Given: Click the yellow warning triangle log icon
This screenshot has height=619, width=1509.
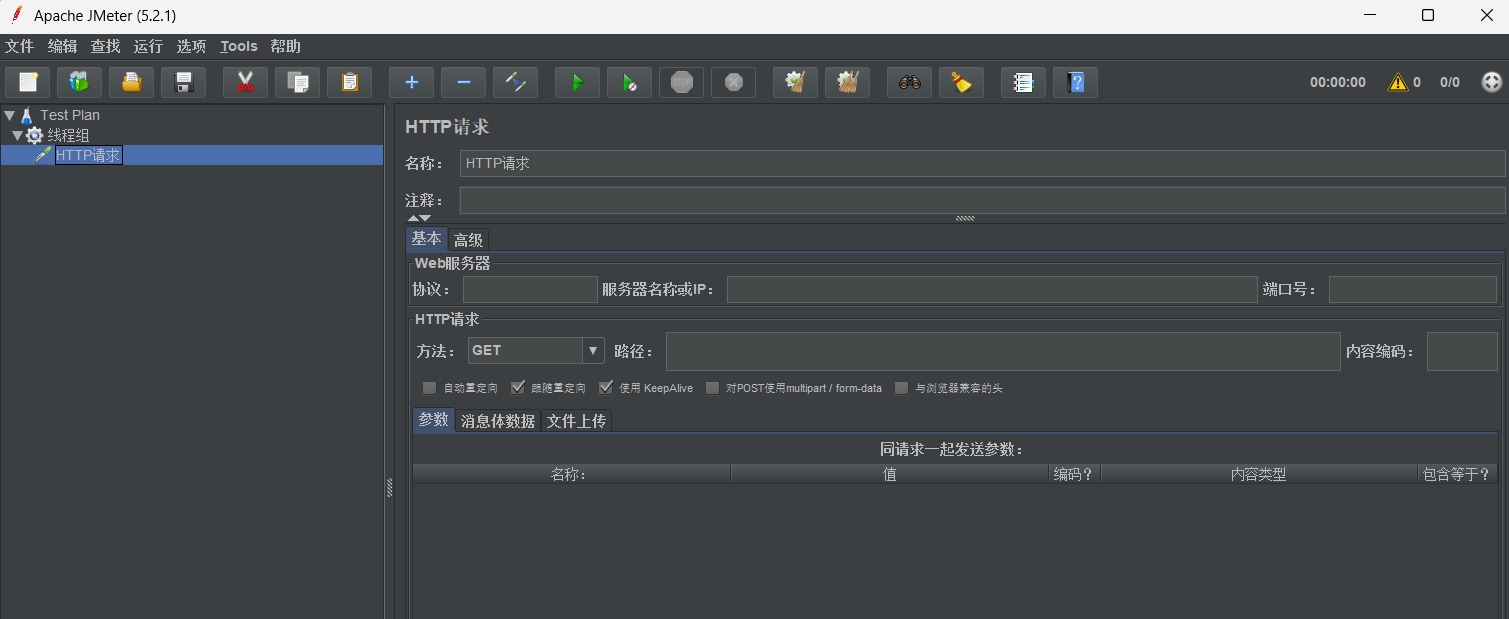Looking at the screenshot, I should [1397, 82].
